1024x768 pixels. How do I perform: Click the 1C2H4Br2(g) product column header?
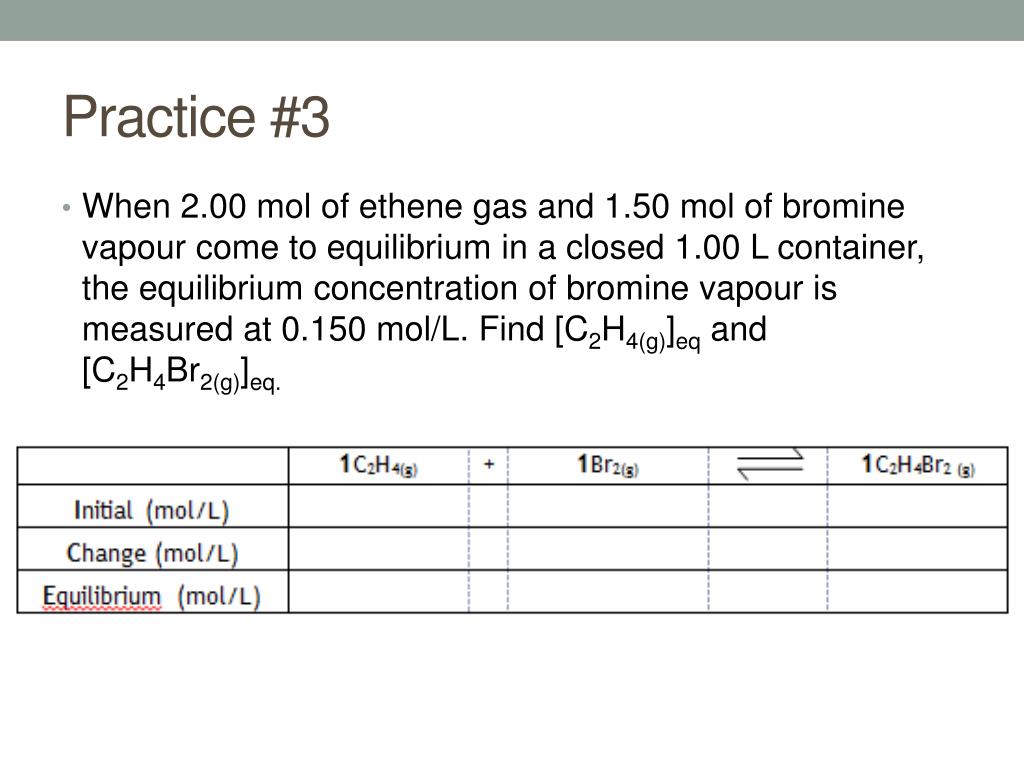(x=918, y=465)
